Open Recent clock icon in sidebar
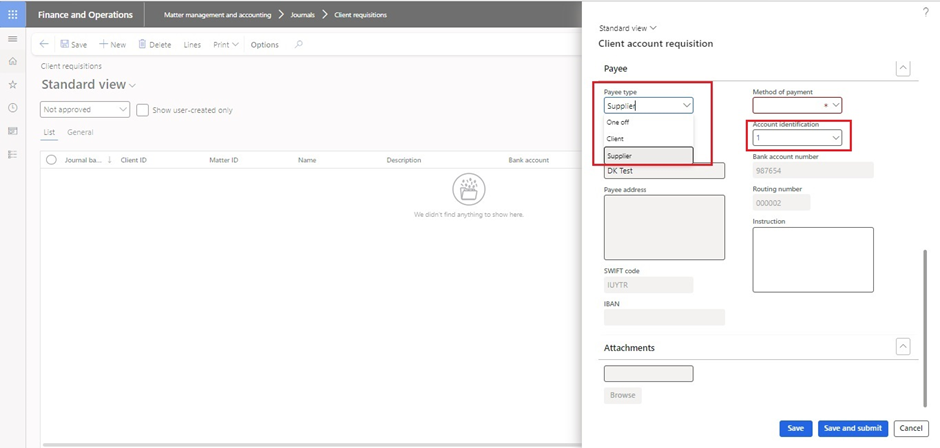Viewport: 940px width, 448px height. click(x=13, y=107)
